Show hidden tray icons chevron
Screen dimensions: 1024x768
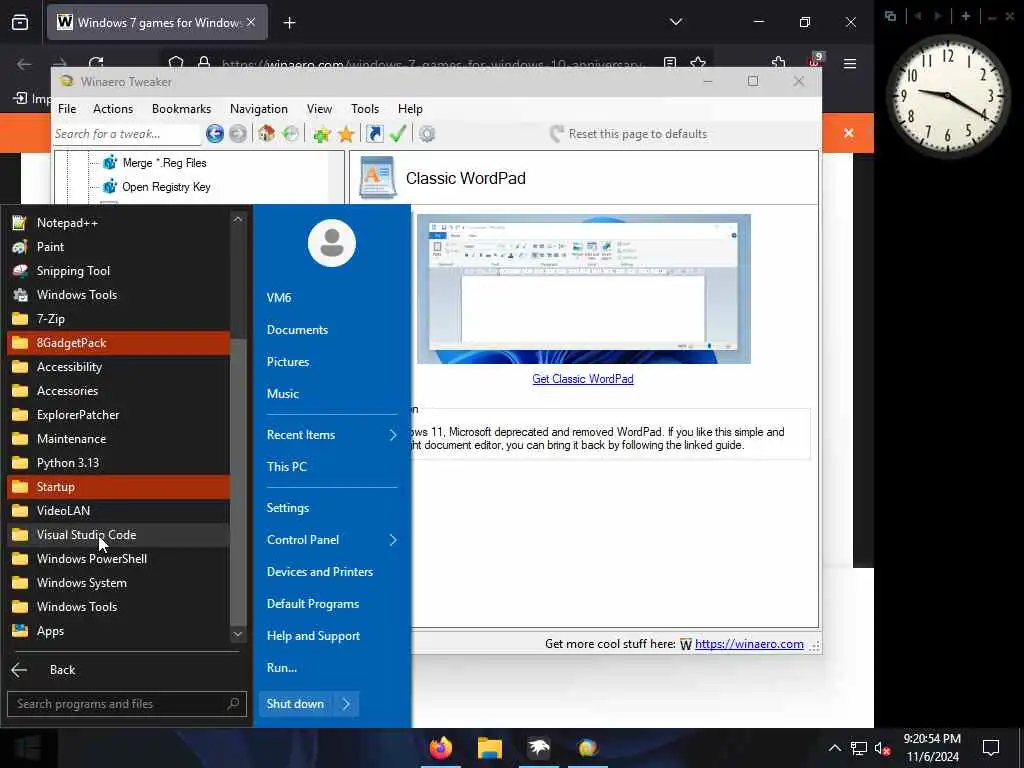[835, 748]
